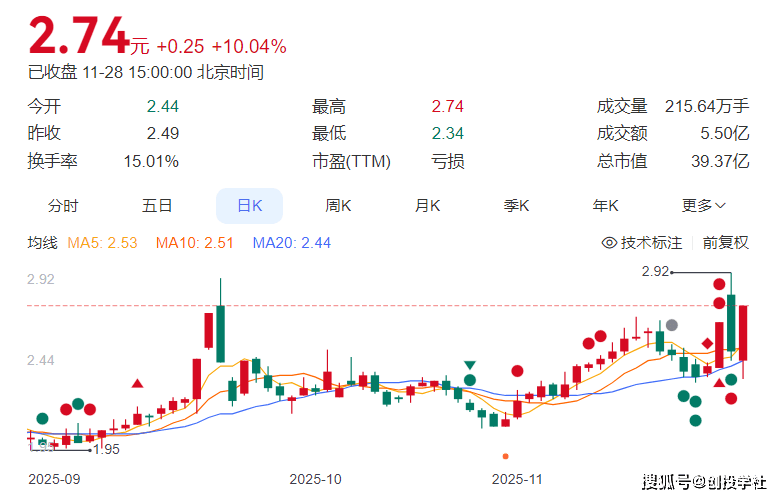Click the red diamond marker on the chart
This screenshot has width=781, height=499.
[707, 344]
